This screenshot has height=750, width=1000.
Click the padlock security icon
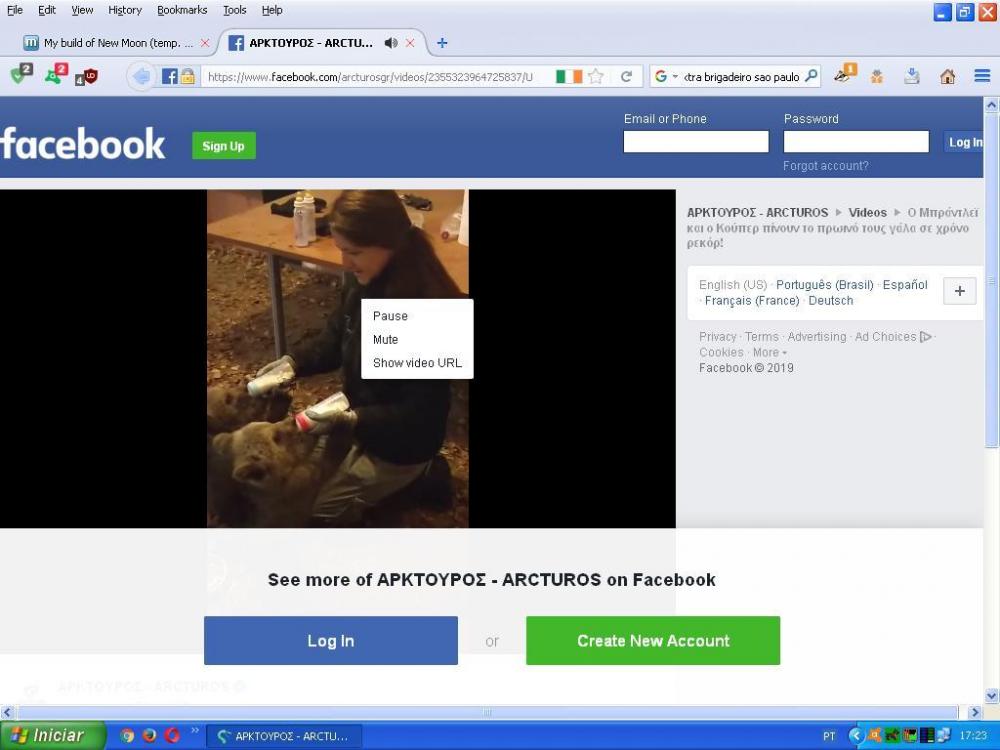pyautogui.click(x=188, y=77)
